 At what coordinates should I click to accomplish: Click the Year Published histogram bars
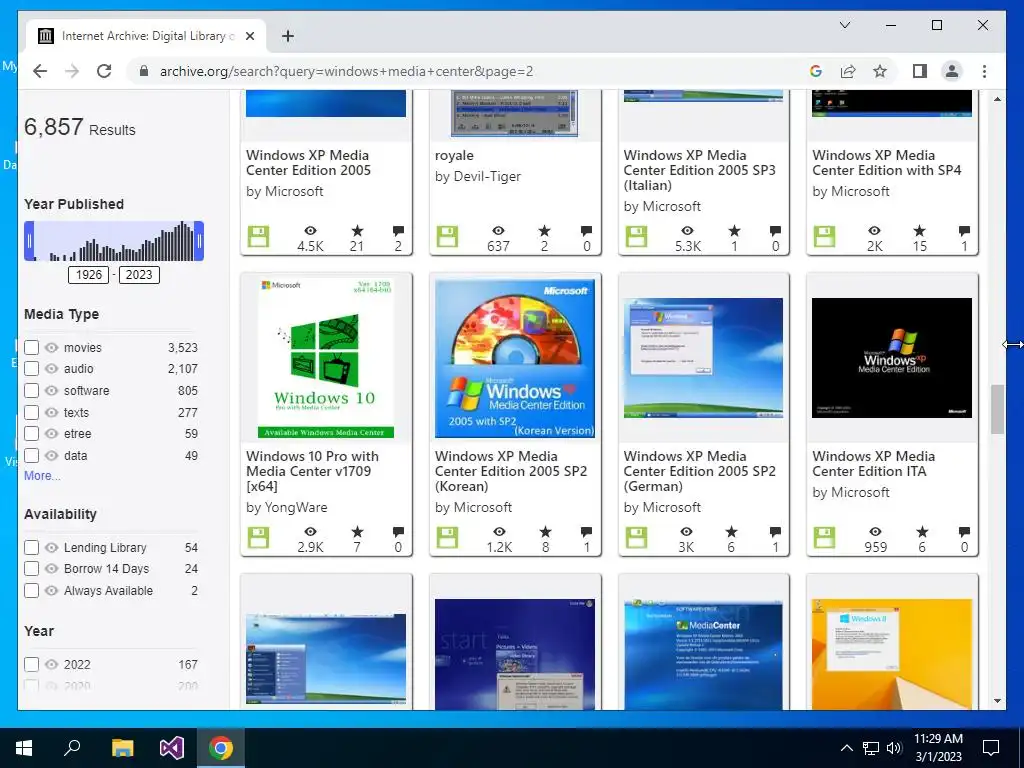point(114,241)
